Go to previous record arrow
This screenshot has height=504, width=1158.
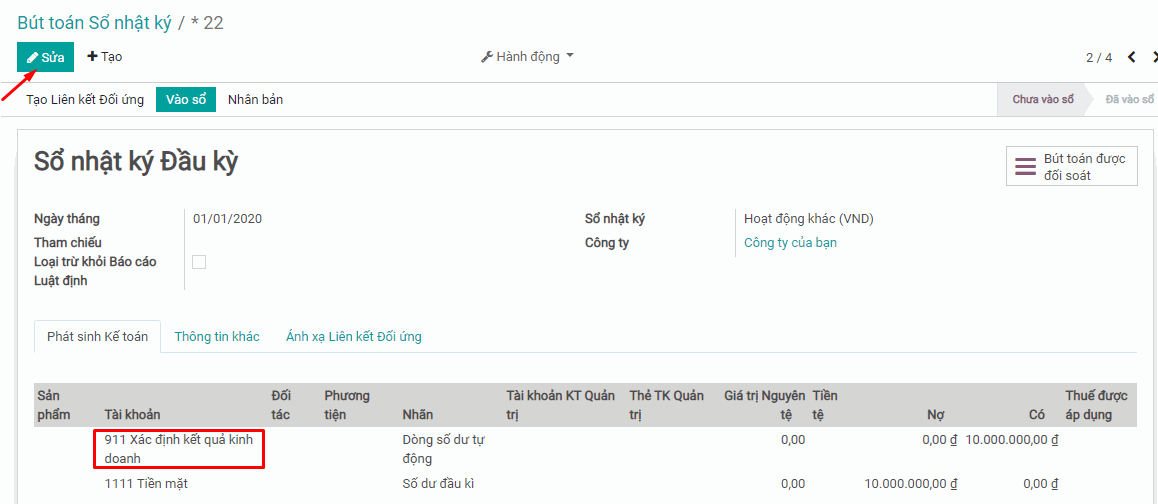click(1132, 57)
